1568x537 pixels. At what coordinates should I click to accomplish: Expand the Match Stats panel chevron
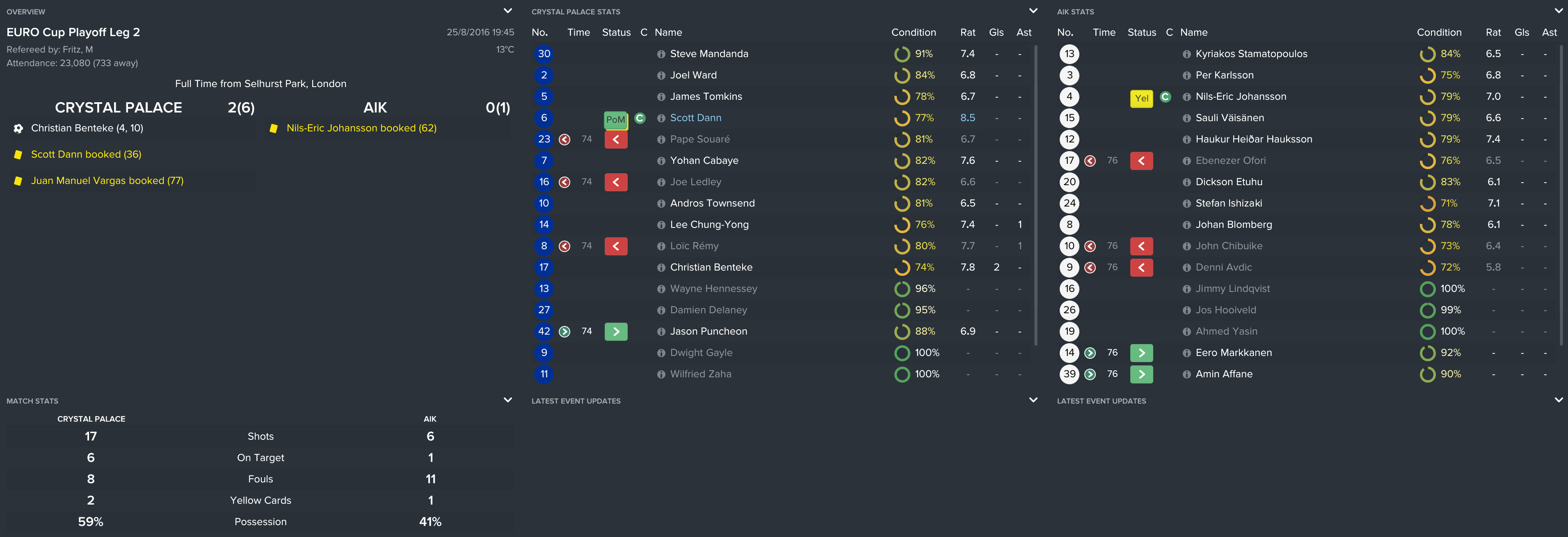coord(507,400)
